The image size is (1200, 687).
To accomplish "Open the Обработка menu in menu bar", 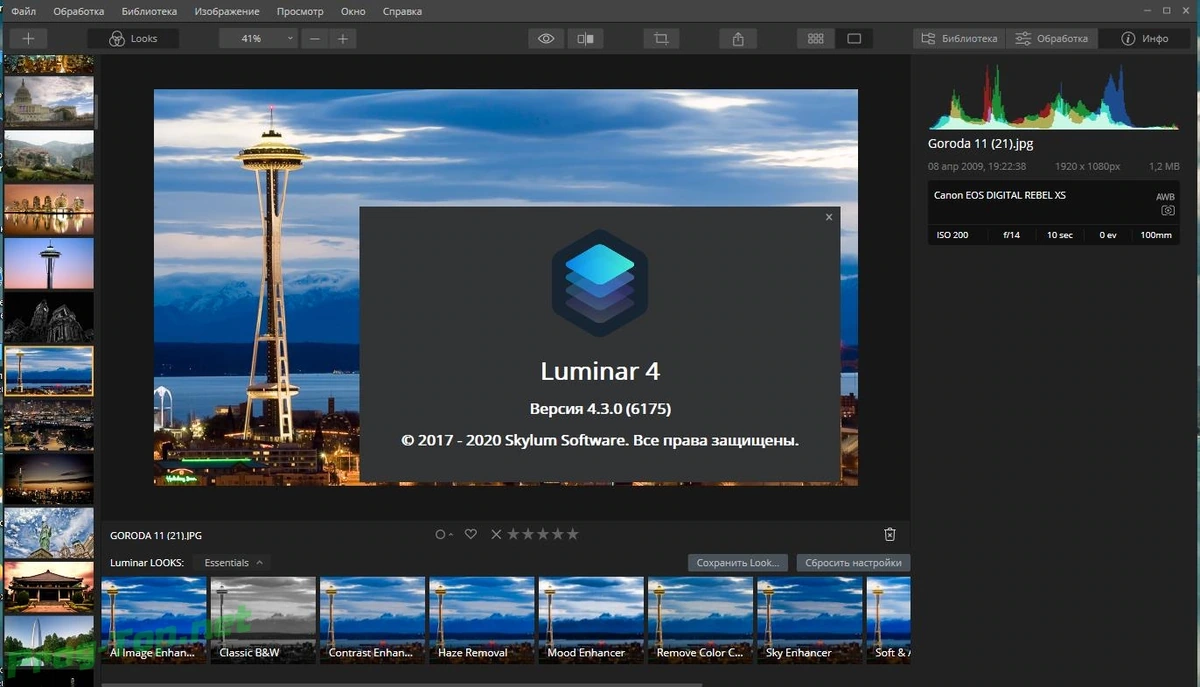I will [x=79, y=11].
